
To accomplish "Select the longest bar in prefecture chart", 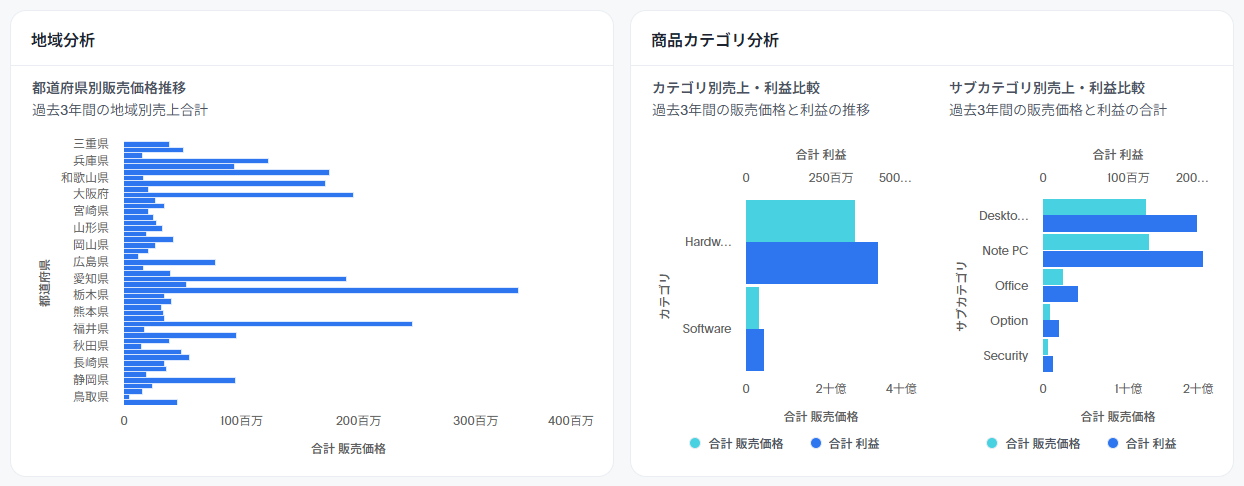I will (320, 290).
